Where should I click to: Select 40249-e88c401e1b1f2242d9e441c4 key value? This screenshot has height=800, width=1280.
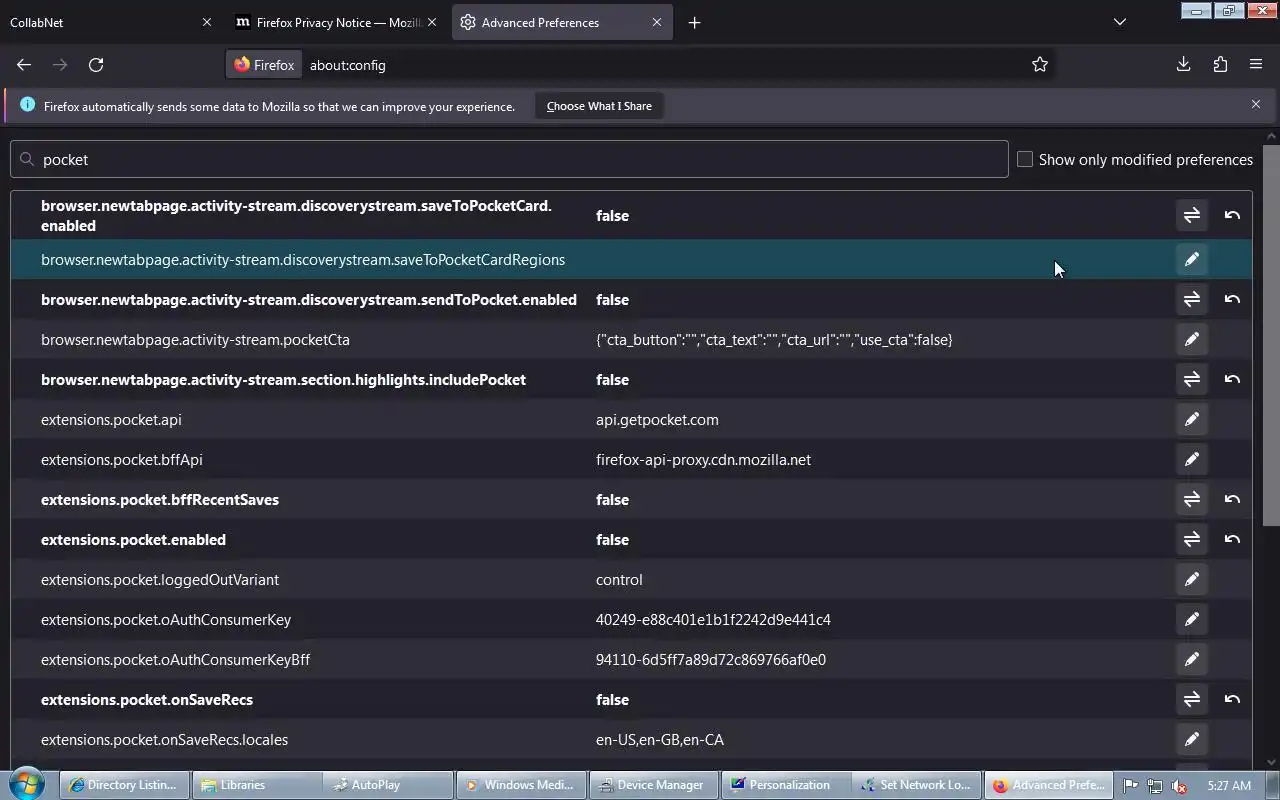(x=713, y=620)
